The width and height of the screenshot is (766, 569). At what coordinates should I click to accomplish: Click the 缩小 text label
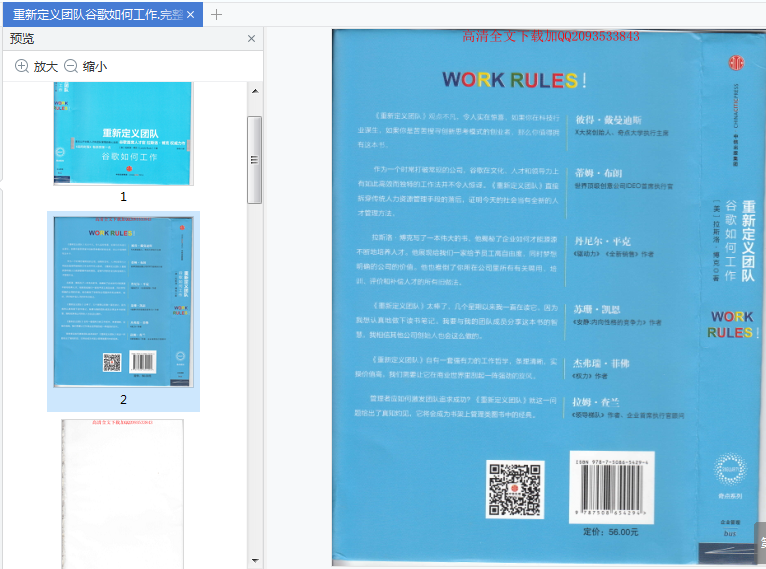pos(95,66)
